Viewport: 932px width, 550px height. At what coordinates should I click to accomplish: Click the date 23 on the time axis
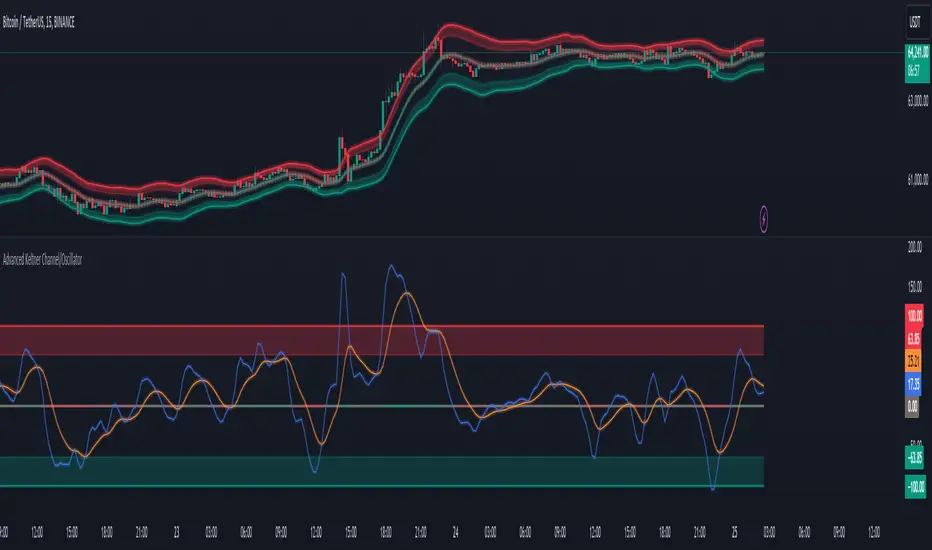(177, 532)
